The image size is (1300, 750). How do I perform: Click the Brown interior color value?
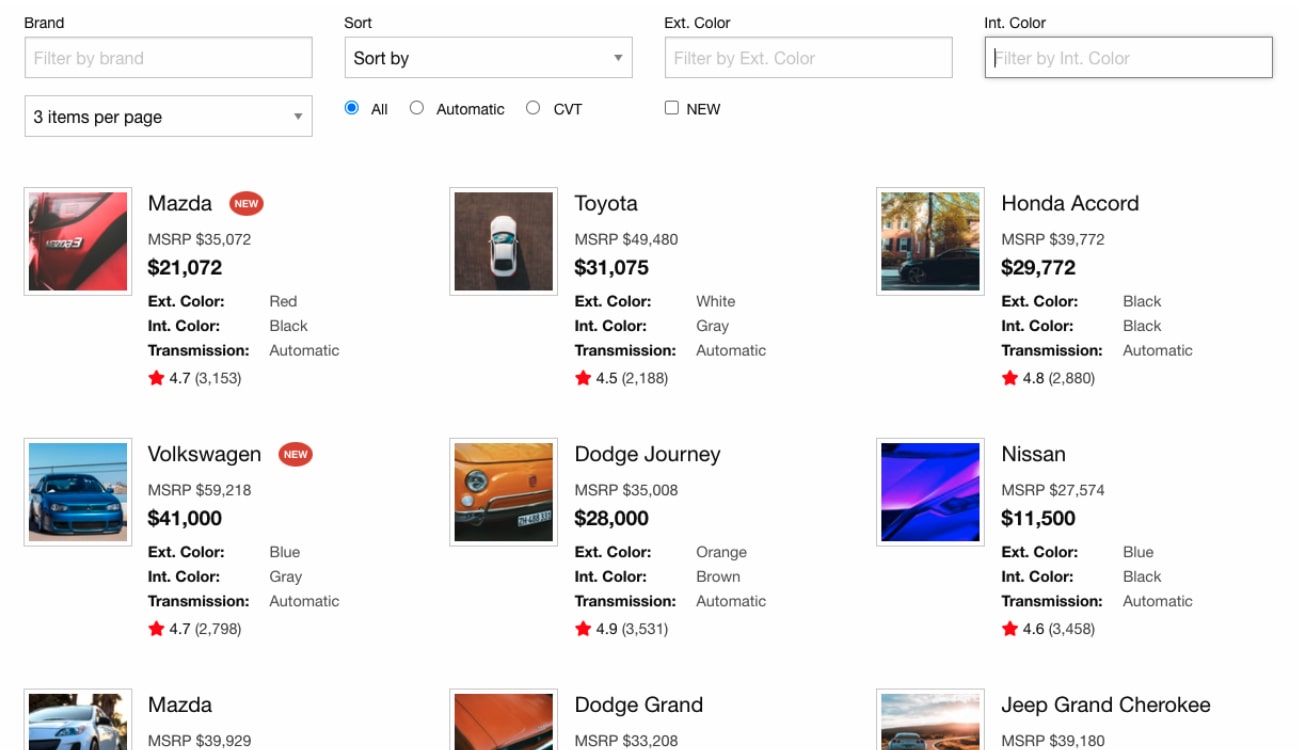tap(718, 577)
